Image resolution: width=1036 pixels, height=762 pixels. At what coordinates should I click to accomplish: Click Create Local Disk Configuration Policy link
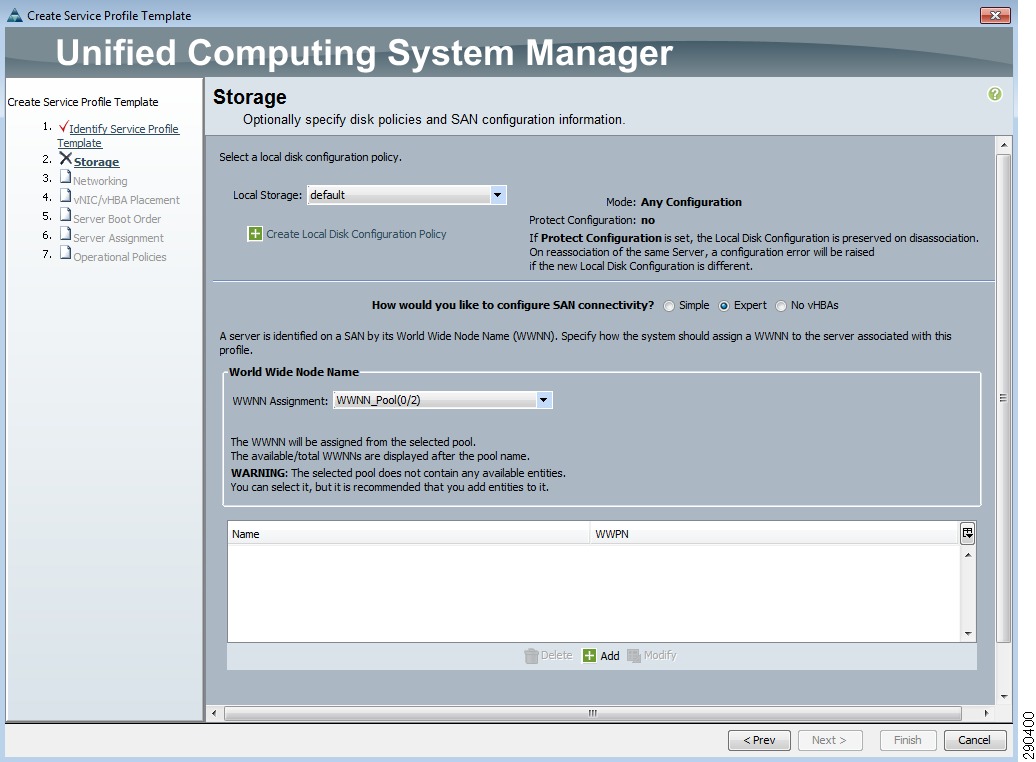click(356, 234)
